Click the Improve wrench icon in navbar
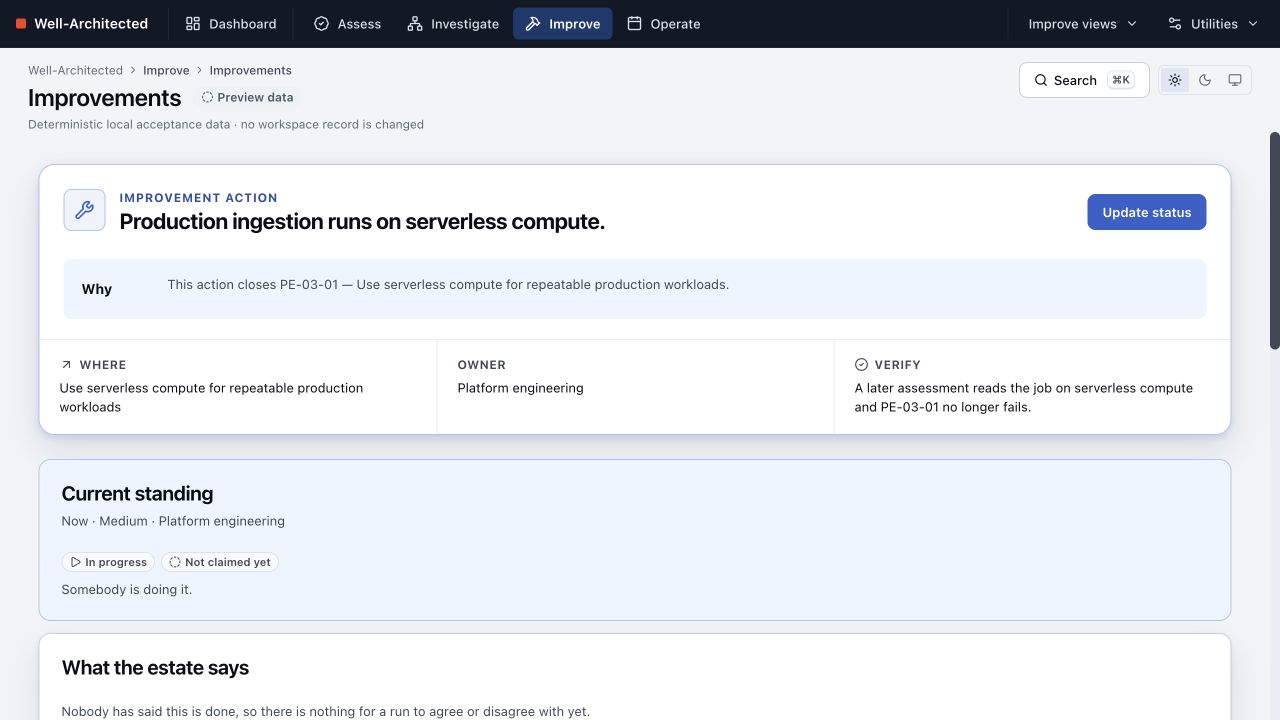Image resolution: width=1280 pixels, height=720 pixels. click(533, 24)
